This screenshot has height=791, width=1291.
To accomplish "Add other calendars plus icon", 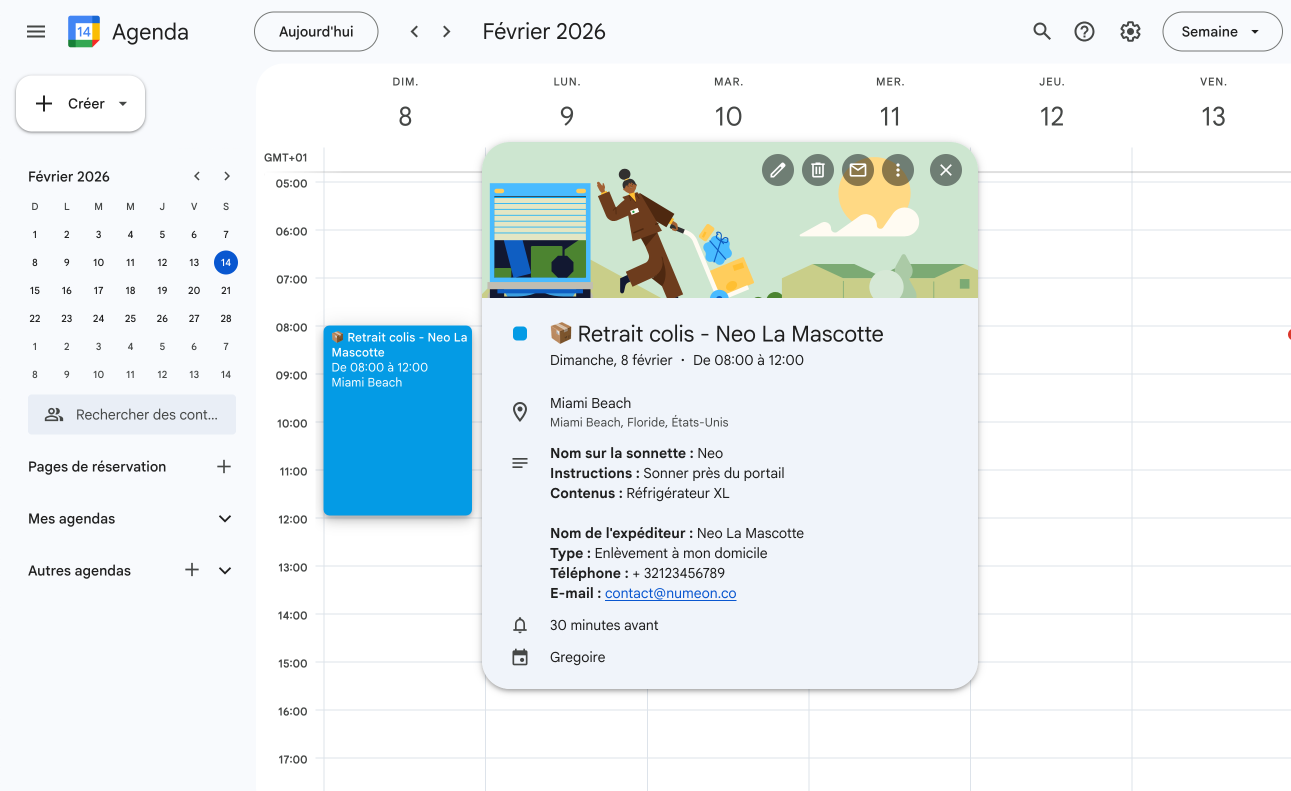I will 192,570.
